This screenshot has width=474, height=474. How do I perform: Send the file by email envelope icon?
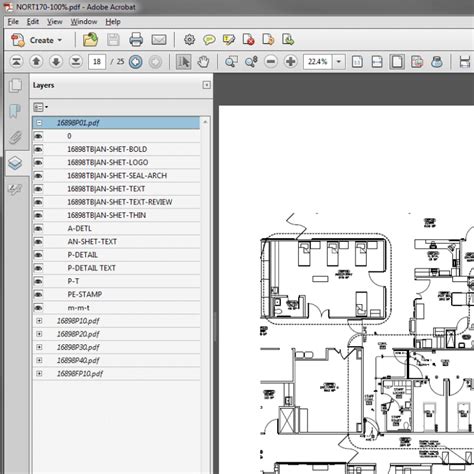point(159,40)
